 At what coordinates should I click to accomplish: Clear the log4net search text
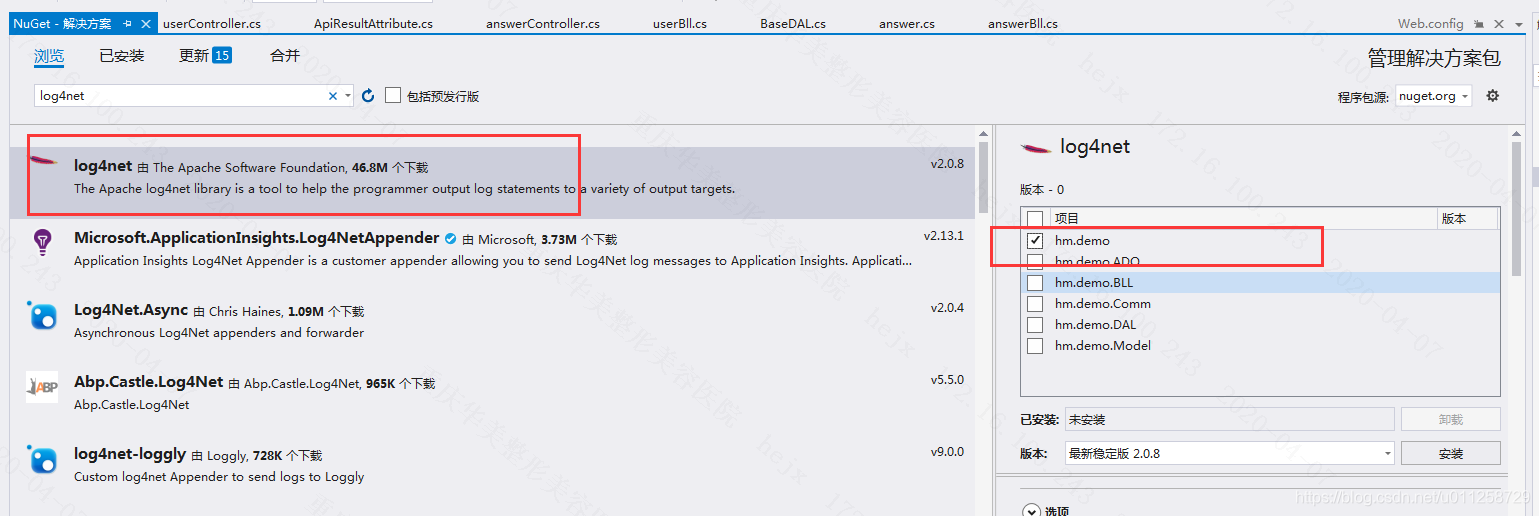pos(333,96)
